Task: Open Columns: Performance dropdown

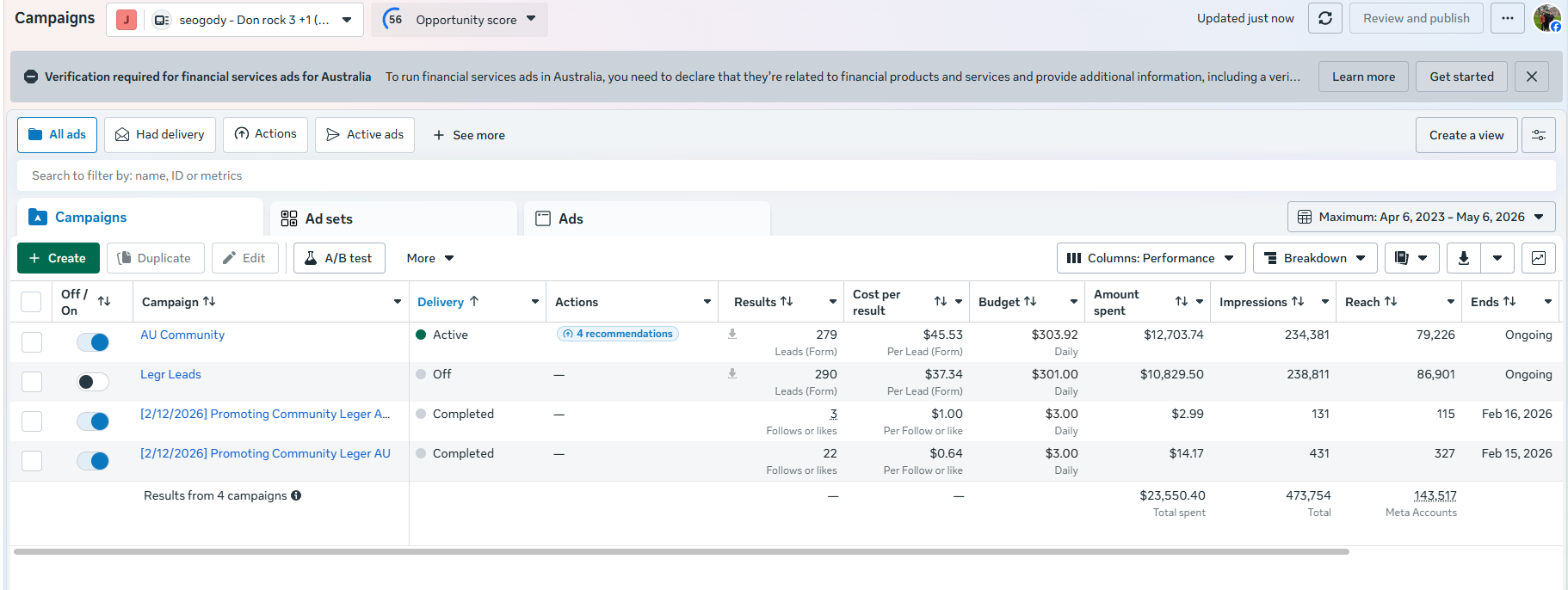Action: coord(1151,258)
